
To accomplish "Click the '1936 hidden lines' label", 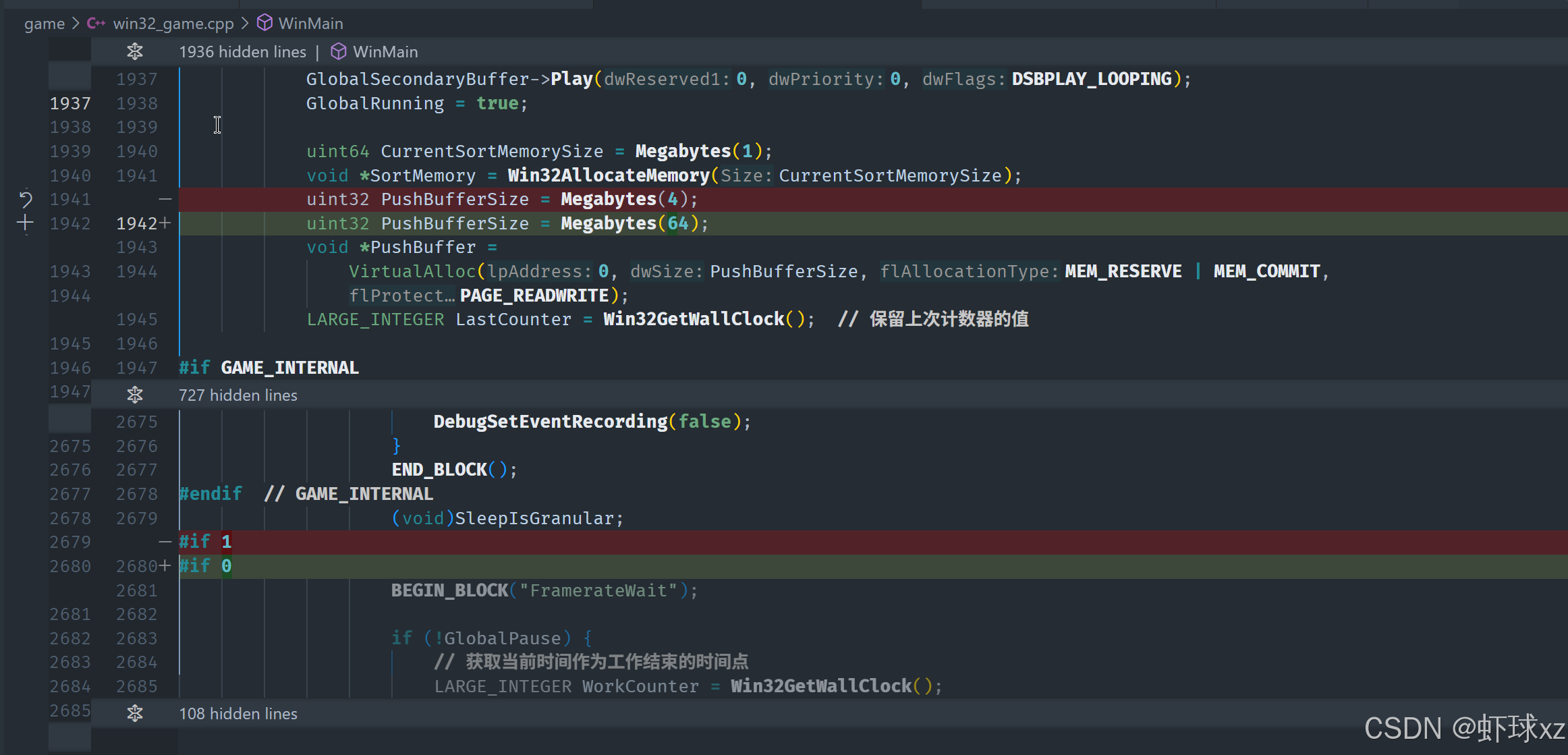I will (242, 51).
